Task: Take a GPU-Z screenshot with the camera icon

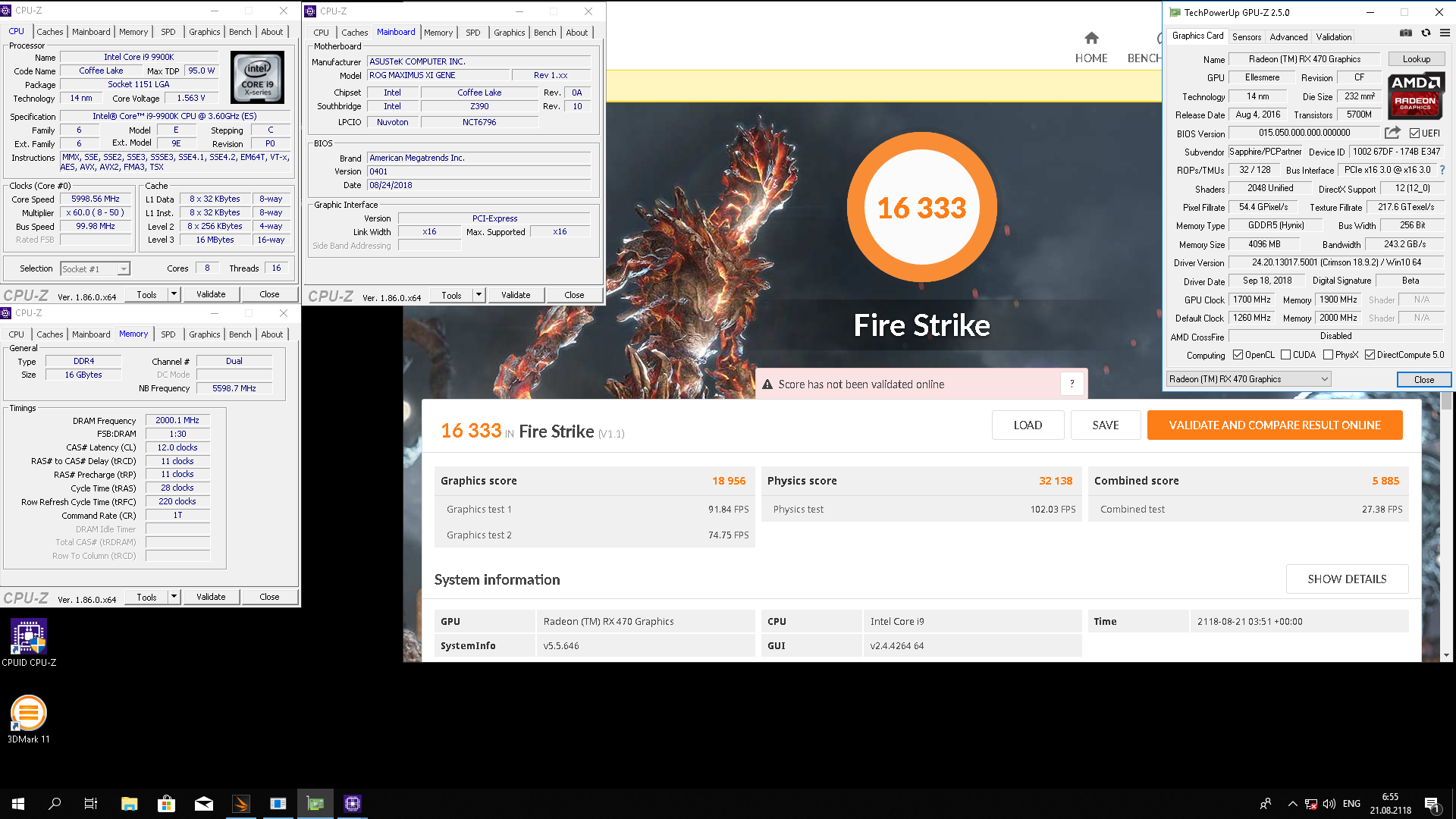Action: (1405, 33)
